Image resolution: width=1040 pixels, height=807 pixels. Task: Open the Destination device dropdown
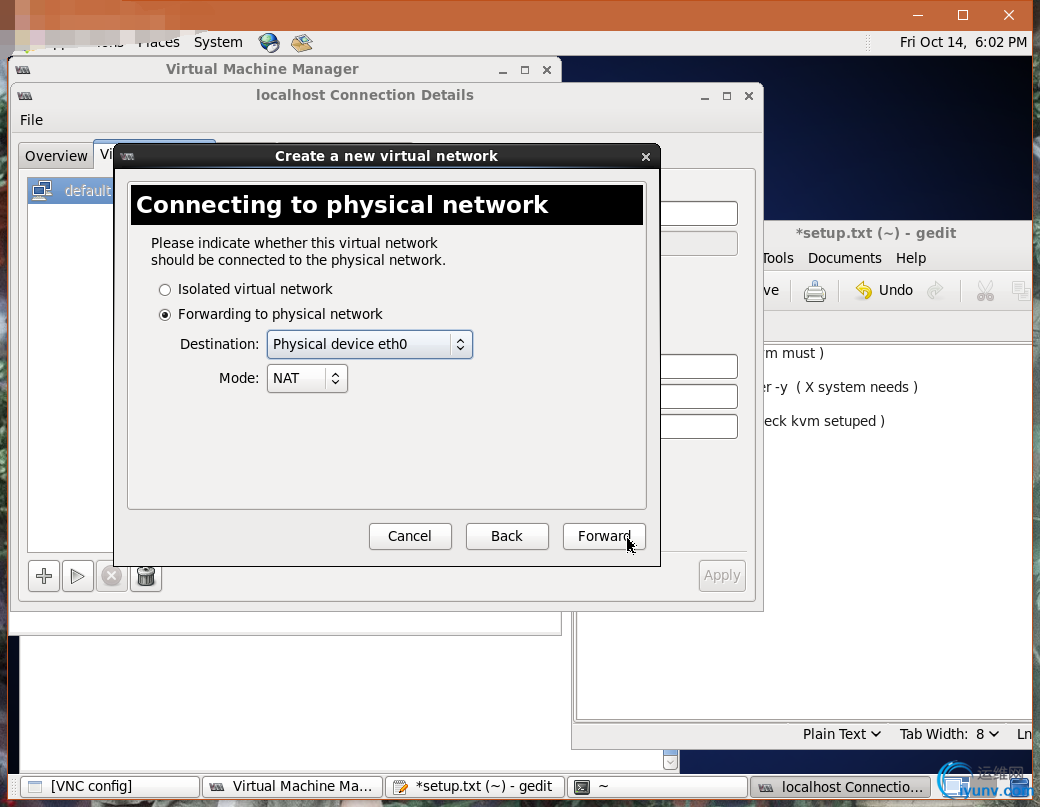coord(369,344)
